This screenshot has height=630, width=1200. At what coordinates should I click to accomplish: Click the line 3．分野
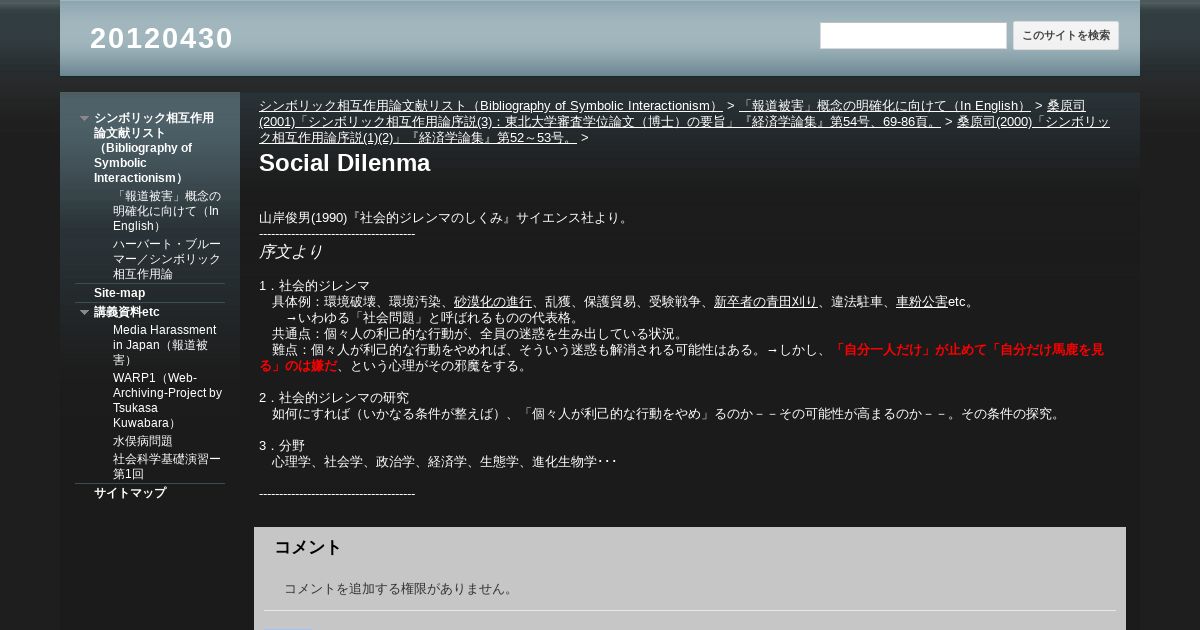pyautogui.click(x=282, y=446)
